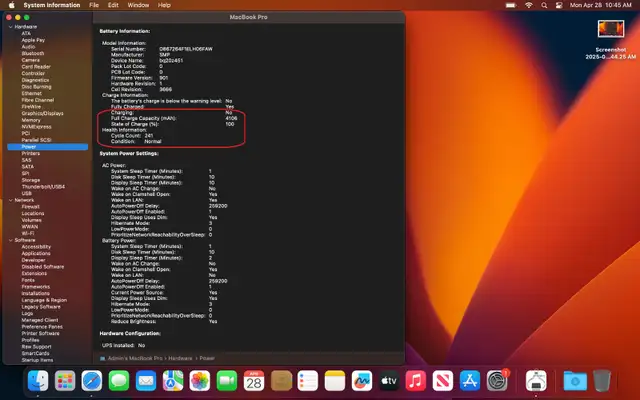Select Installations under Software

pyautogui.click(x=36, y=293)
